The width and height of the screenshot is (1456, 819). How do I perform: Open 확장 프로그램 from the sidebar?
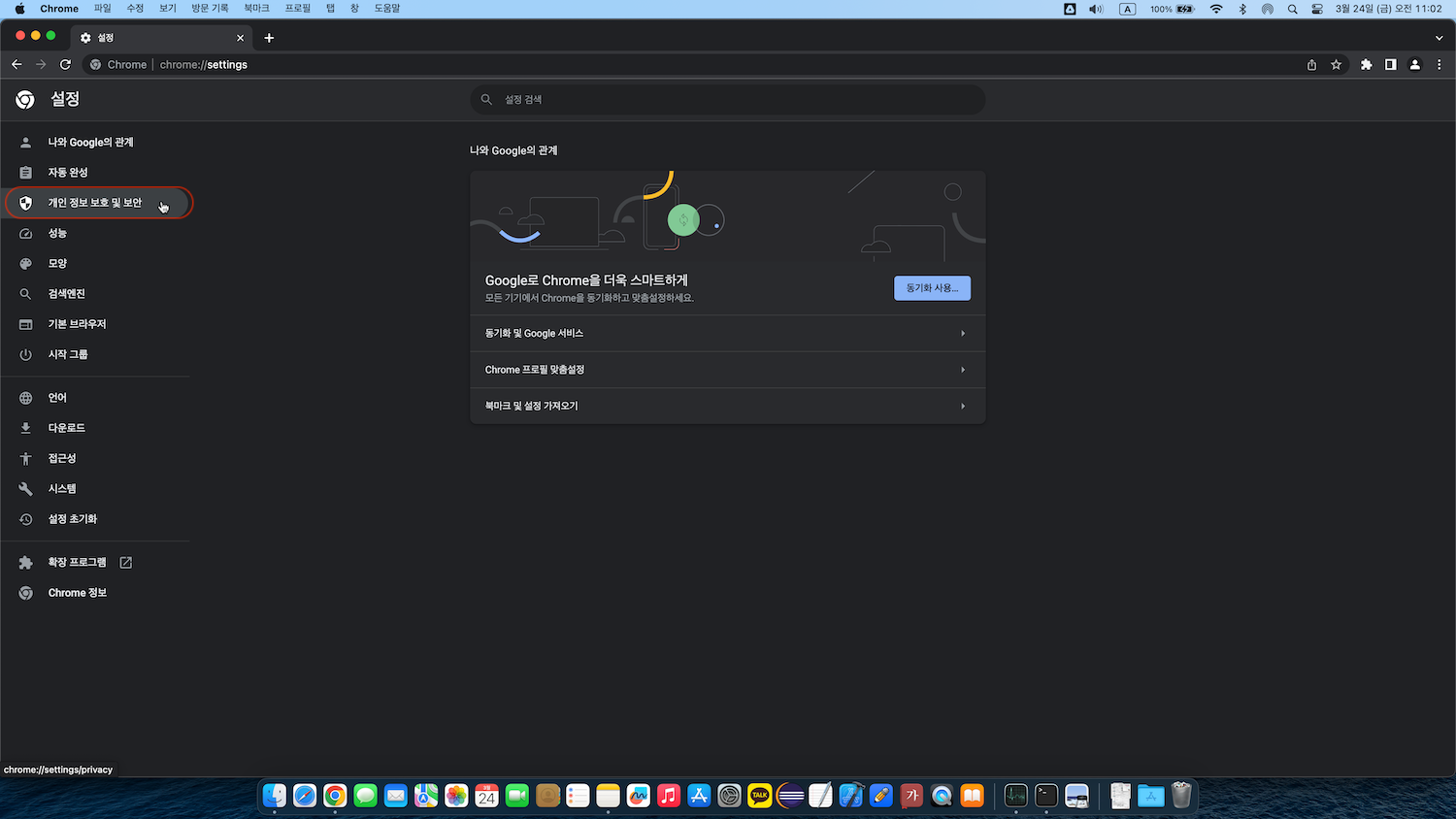click(97, 562)
